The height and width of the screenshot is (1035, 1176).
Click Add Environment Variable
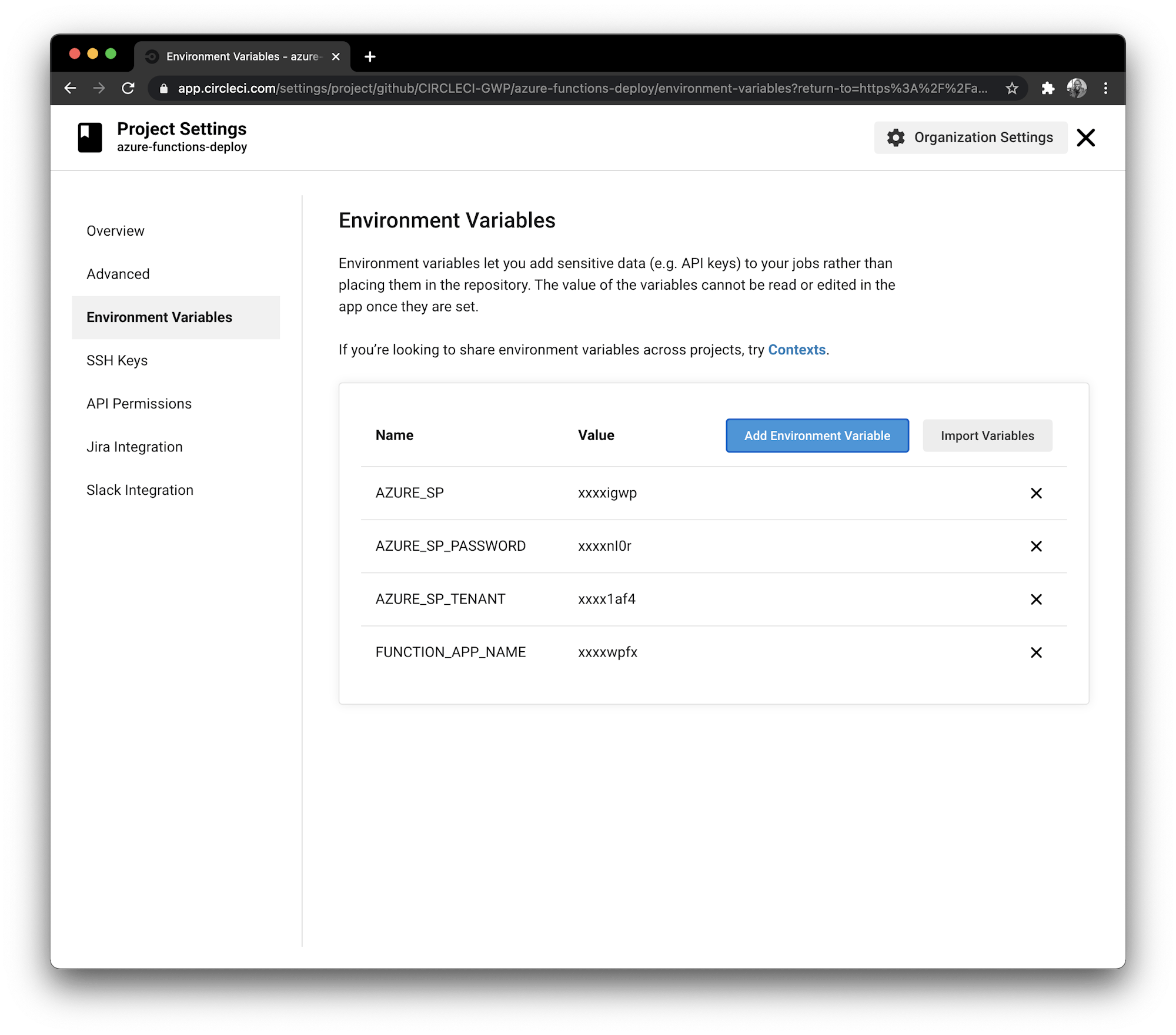[817, 436]
